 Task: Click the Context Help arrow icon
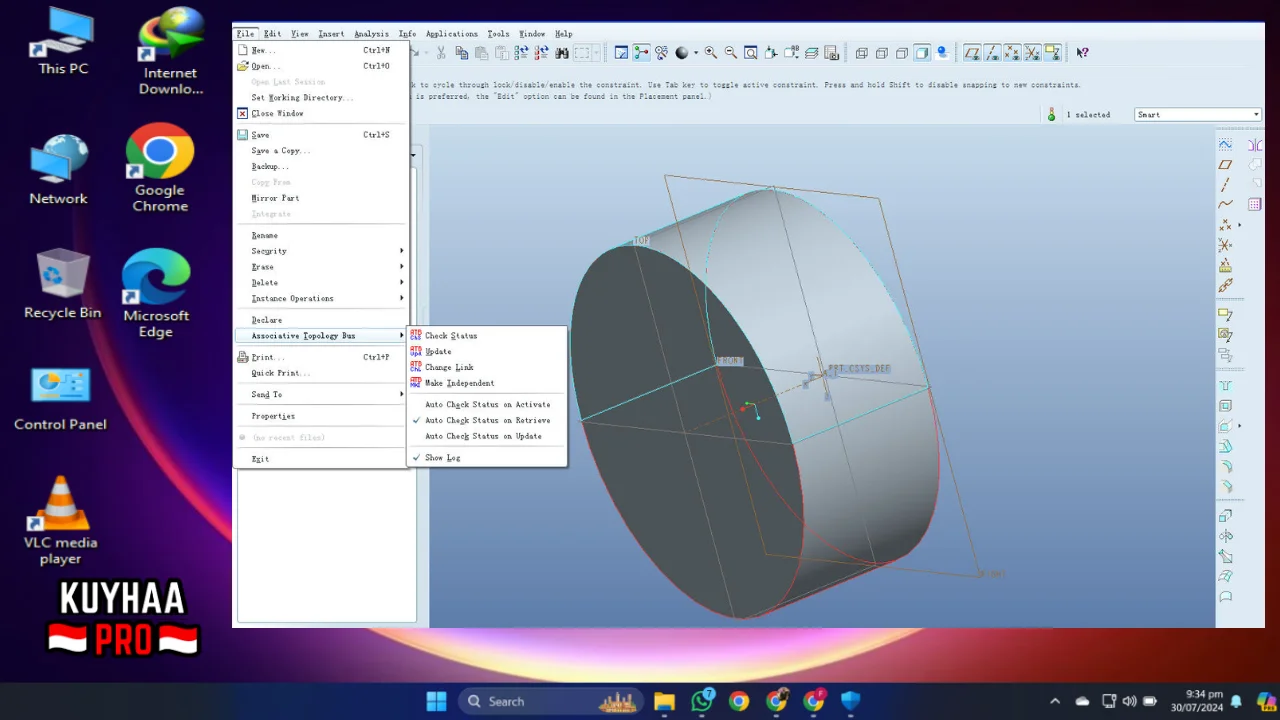[1082, 52]
